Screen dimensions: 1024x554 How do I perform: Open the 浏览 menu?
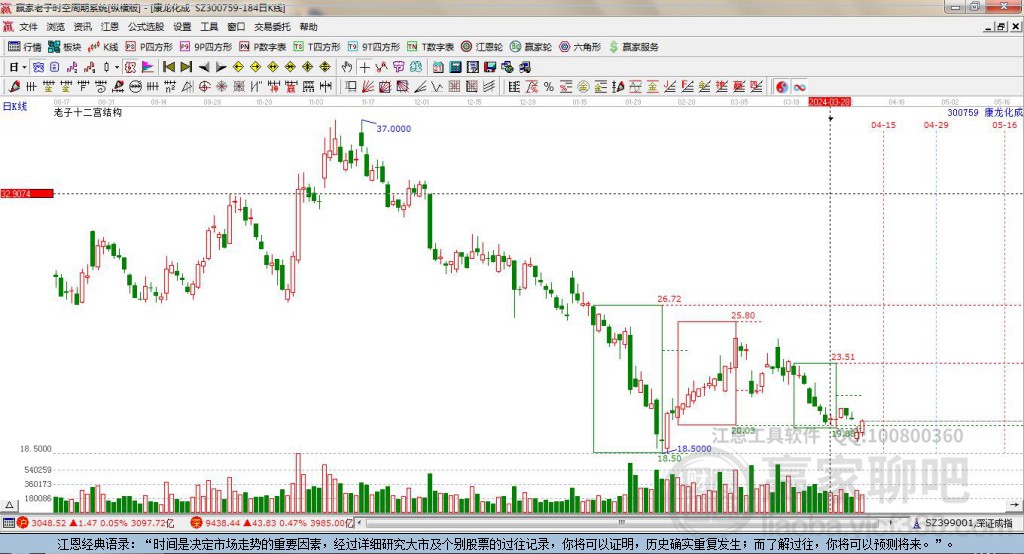56,27
